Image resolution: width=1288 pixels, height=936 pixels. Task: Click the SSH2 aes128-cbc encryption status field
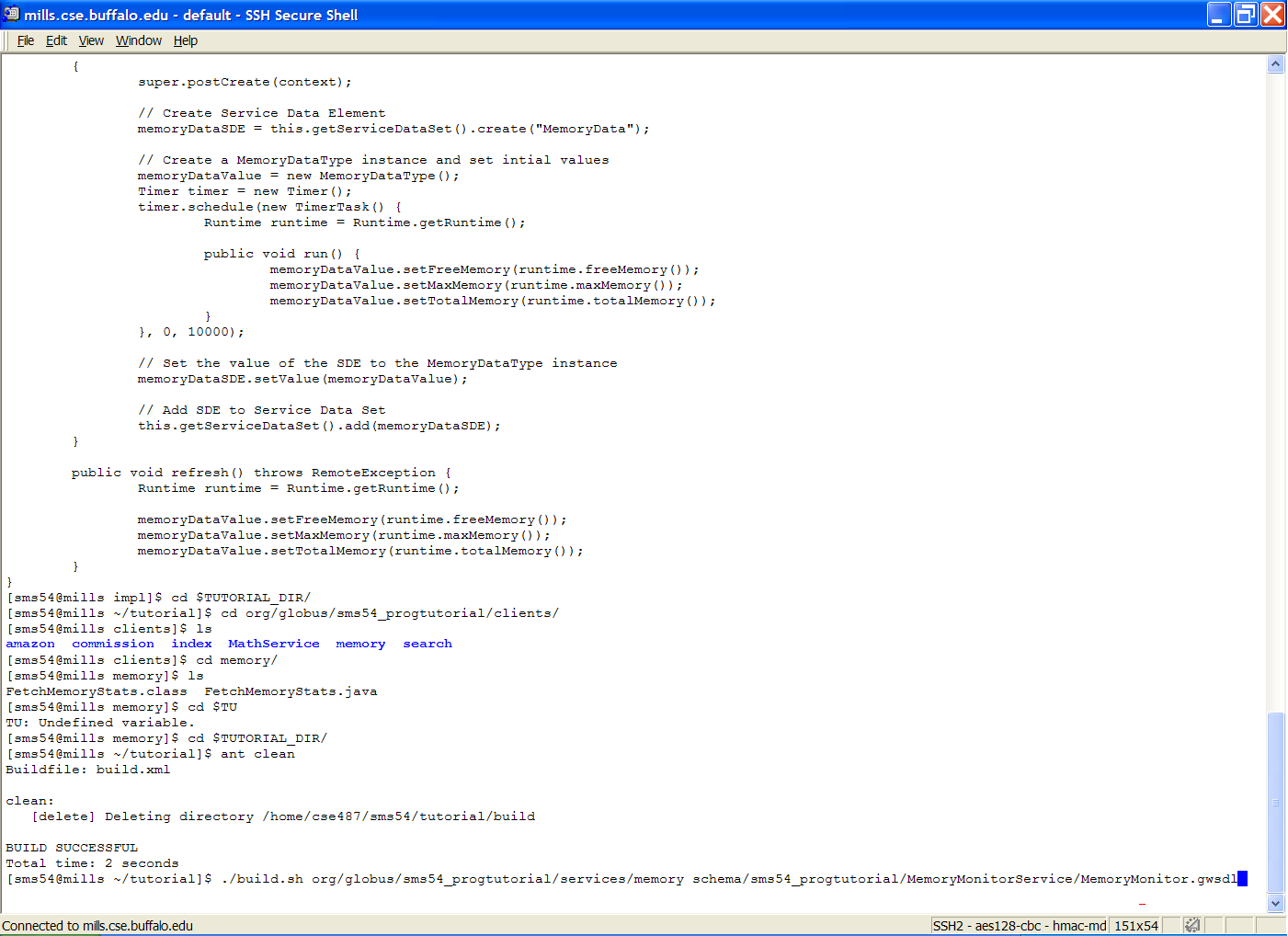tap(1019, 925)
